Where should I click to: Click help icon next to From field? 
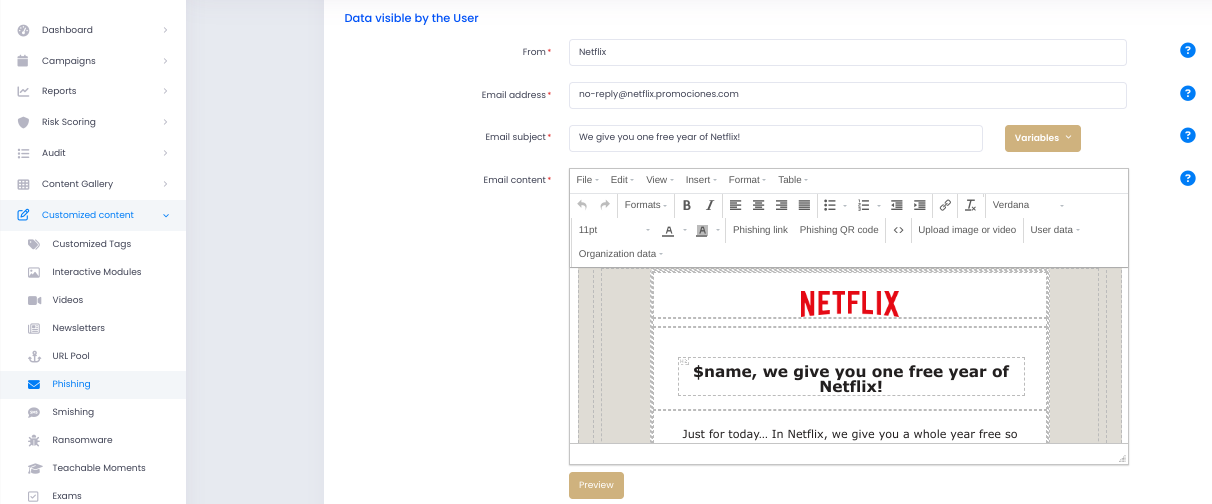tap(1188, 50)
